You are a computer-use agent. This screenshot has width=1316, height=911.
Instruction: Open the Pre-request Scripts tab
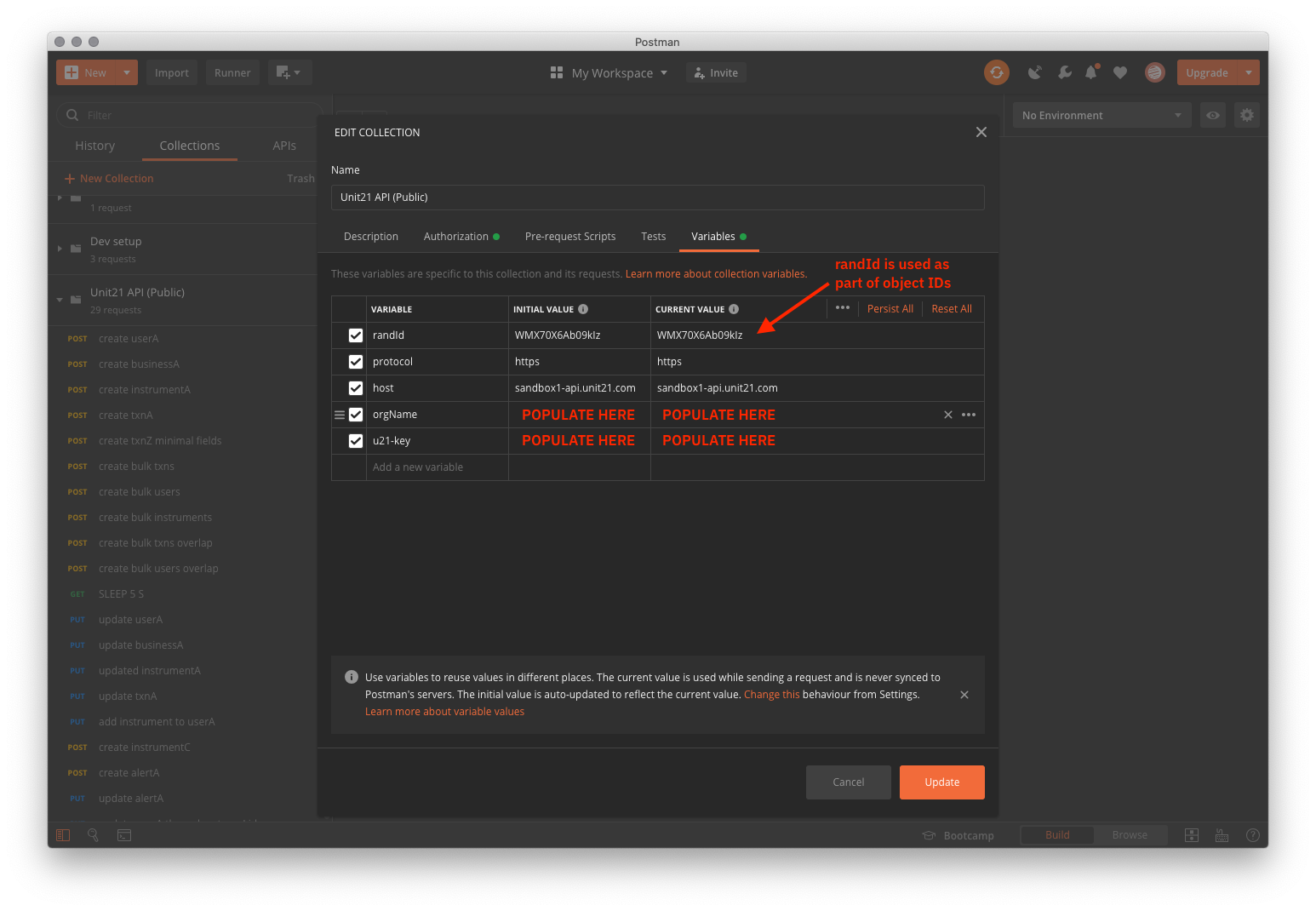(570, 237)
